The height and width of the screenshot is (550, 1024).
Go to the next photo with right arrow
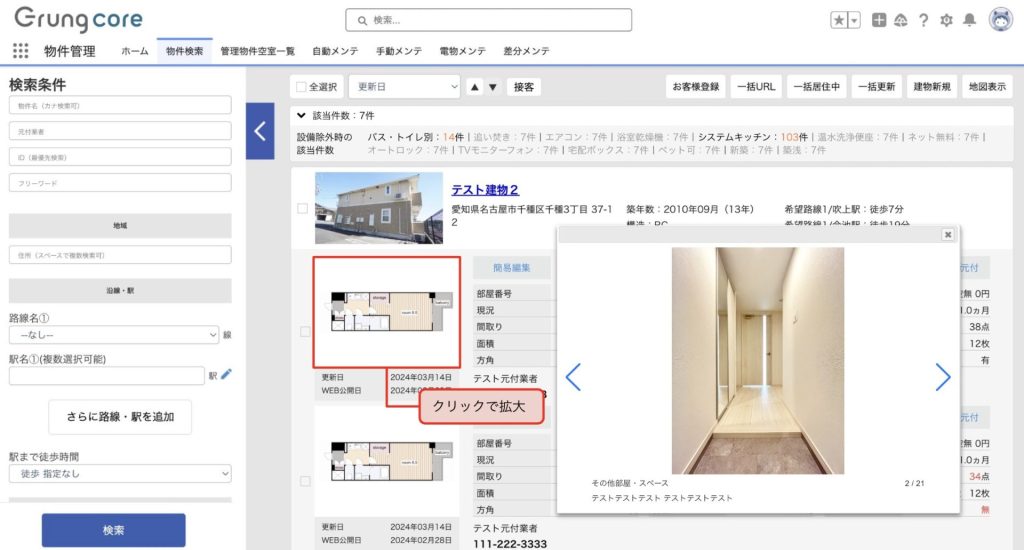942,376
